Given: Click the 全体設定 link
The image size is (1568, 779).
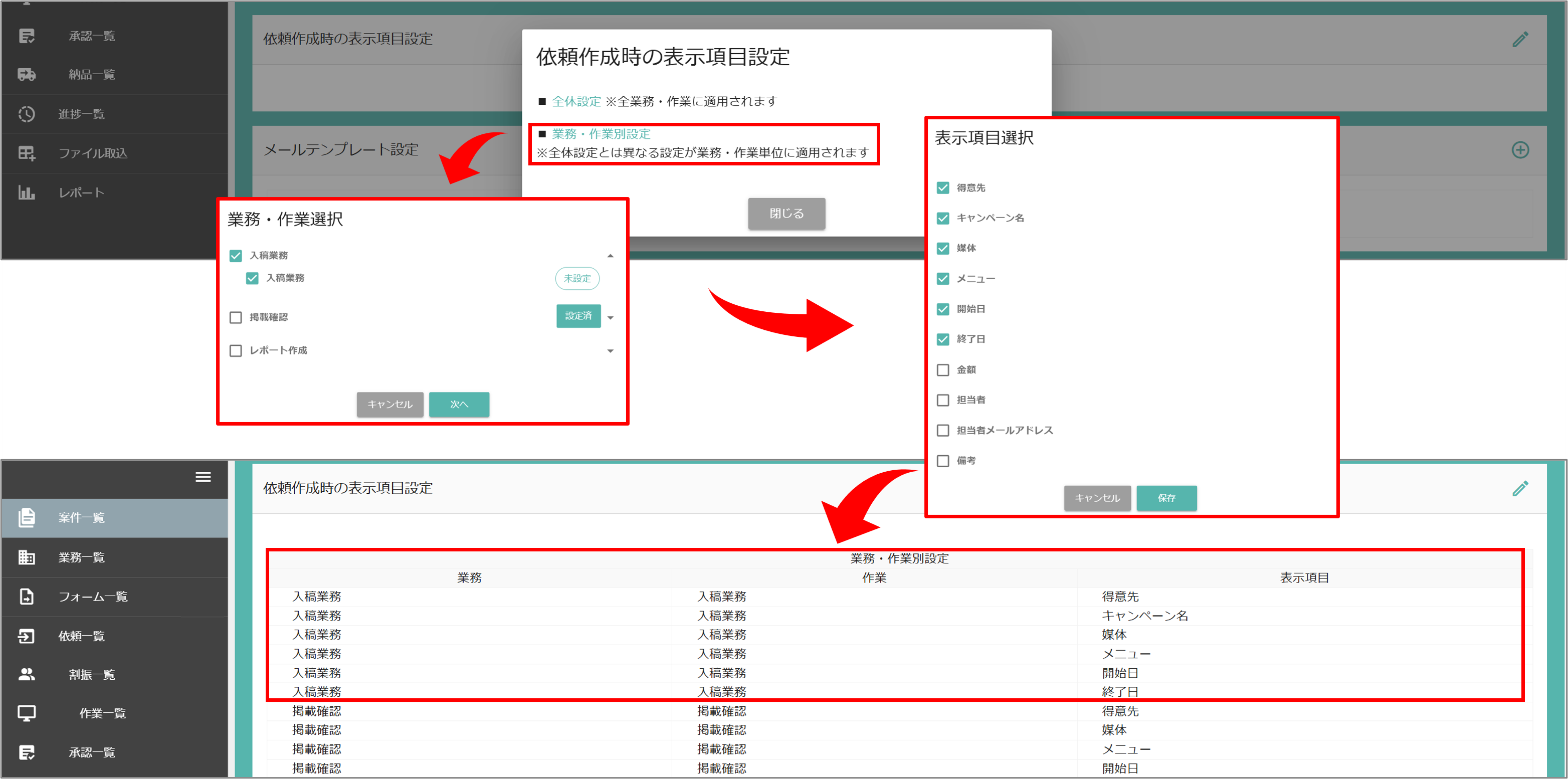Looking at the screenshot, I should point(576,101).
